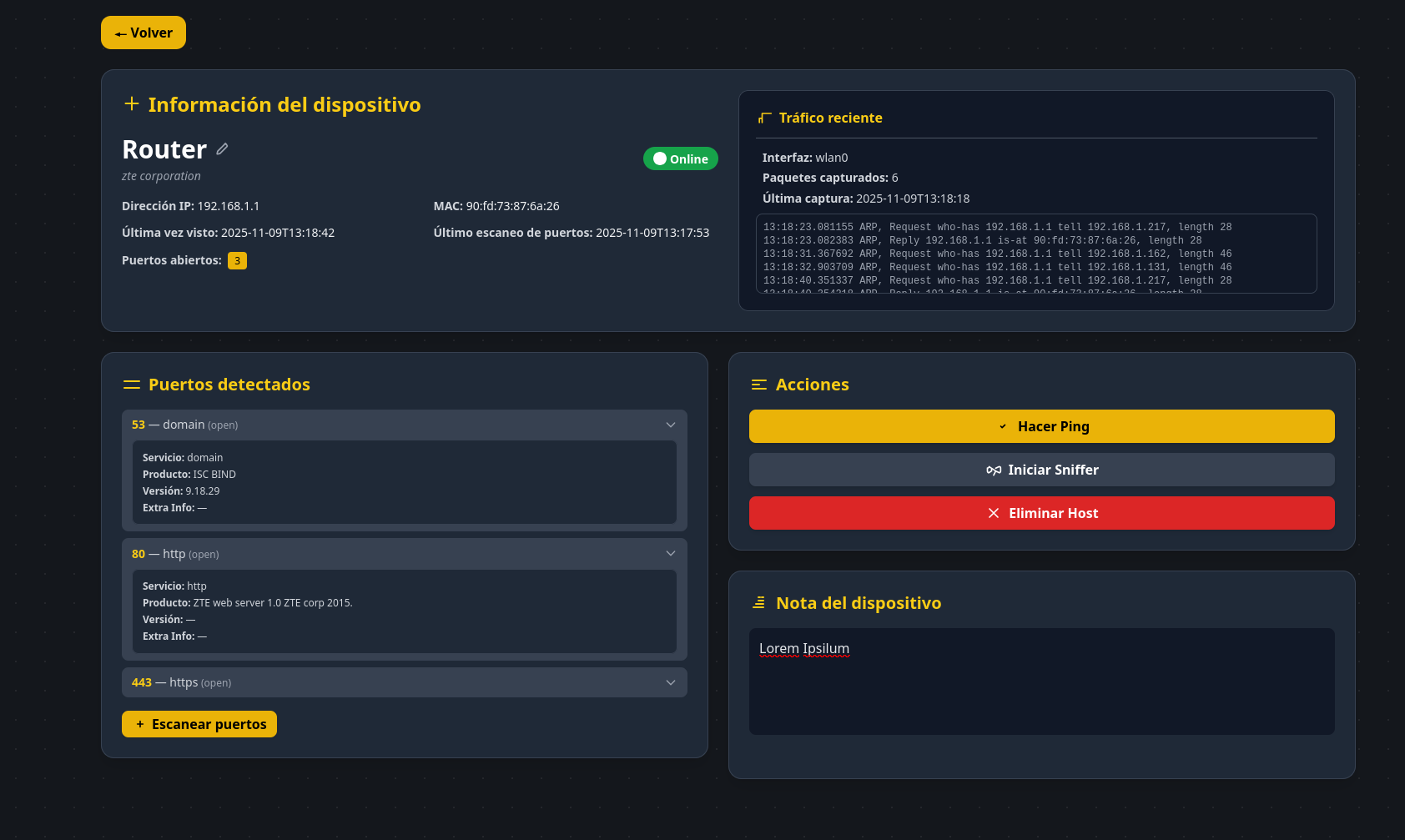Image resolution: width=1405 pixels, height=840 pixels.
Task: Click the plus icon beside Información del dispositivo
Action: (x=131, y=103)
